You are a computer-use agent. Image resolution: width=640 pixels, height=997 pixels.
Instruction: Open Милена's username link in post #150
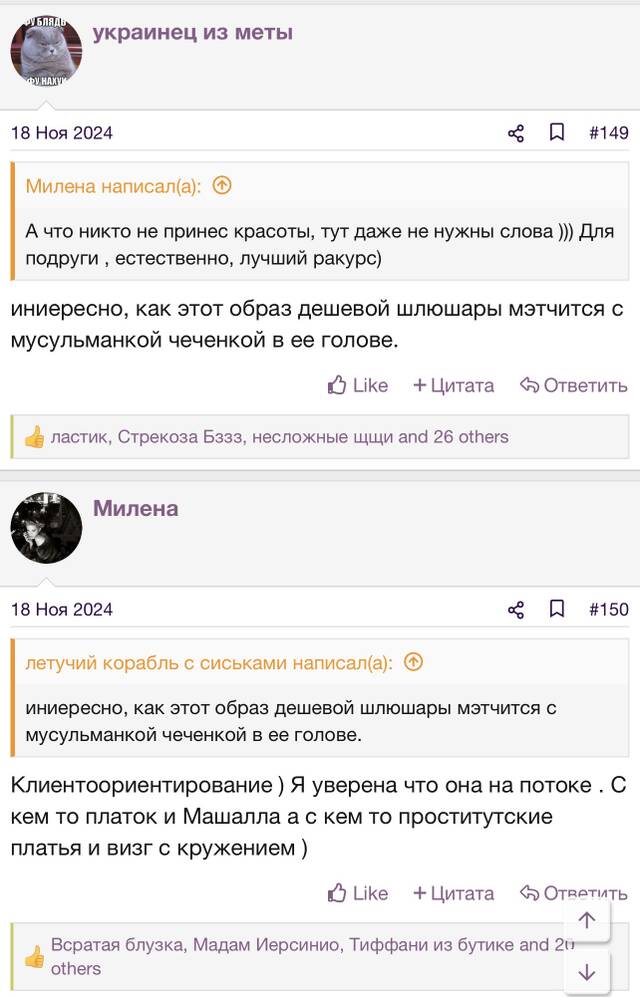135,509
